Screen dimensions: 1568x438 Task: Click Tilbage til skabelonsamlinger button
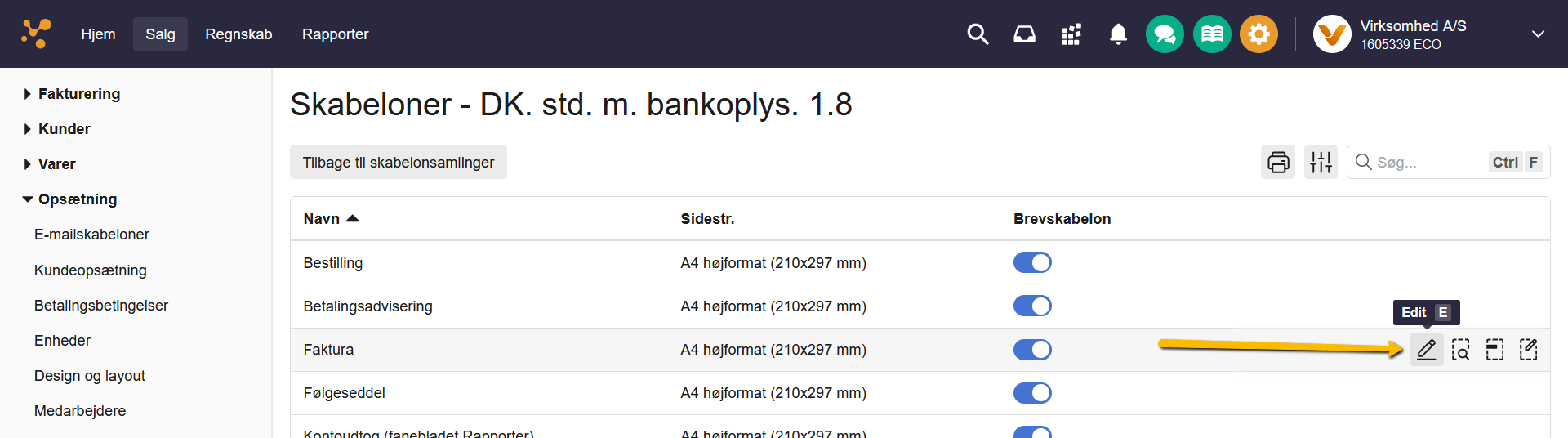[x=398, y=162]
